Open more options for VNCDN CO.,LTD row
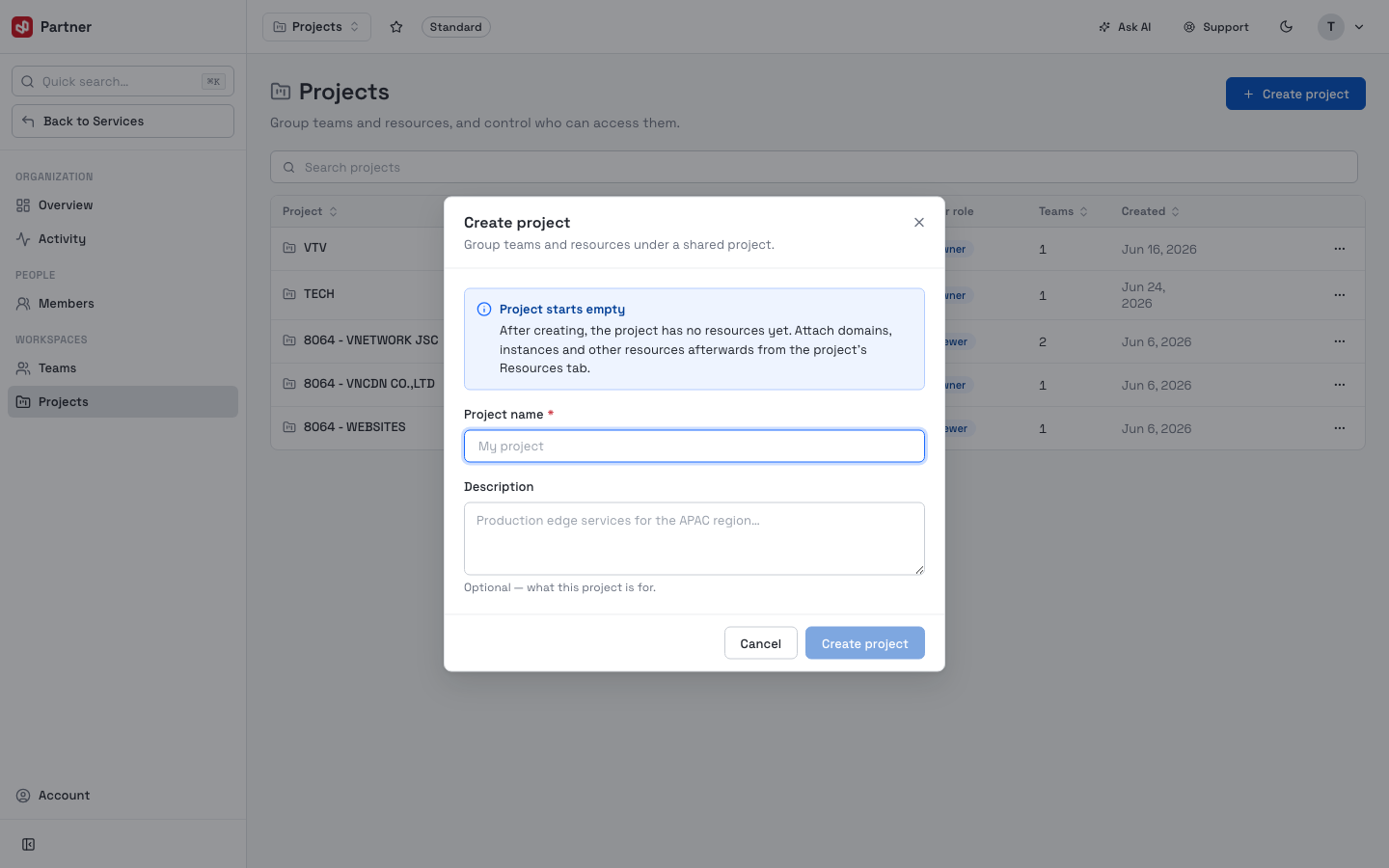The height and width of the screenshot is (868, 1389). pyautogui.click(x=1340, y=385)
